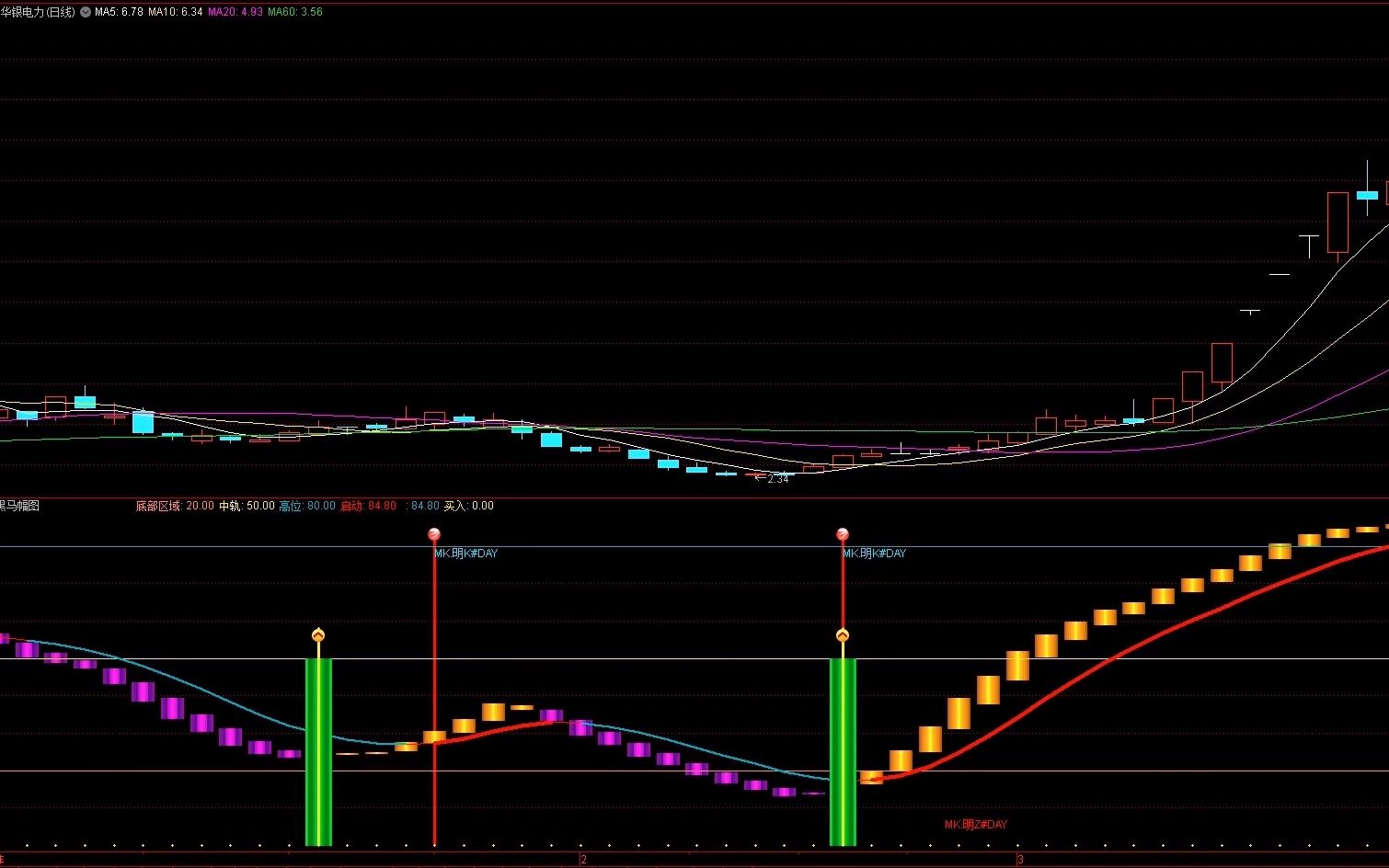
Task: Click the 底部区域: 20.00 value label
Action: click(175, 506)
